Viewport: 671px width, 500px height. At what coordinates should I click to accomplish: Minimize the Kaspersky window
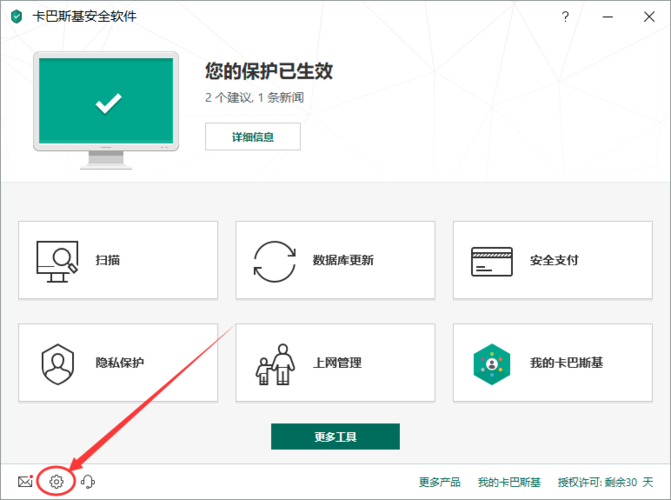tap(608, 17)
